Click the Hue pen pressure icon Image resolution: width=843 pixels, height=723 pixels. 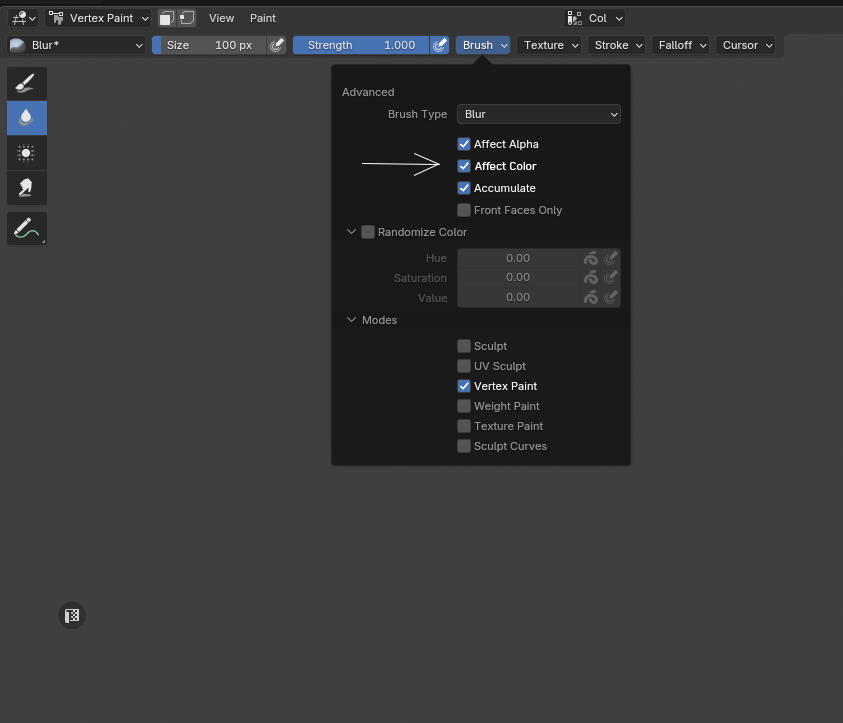coord(610,259)
